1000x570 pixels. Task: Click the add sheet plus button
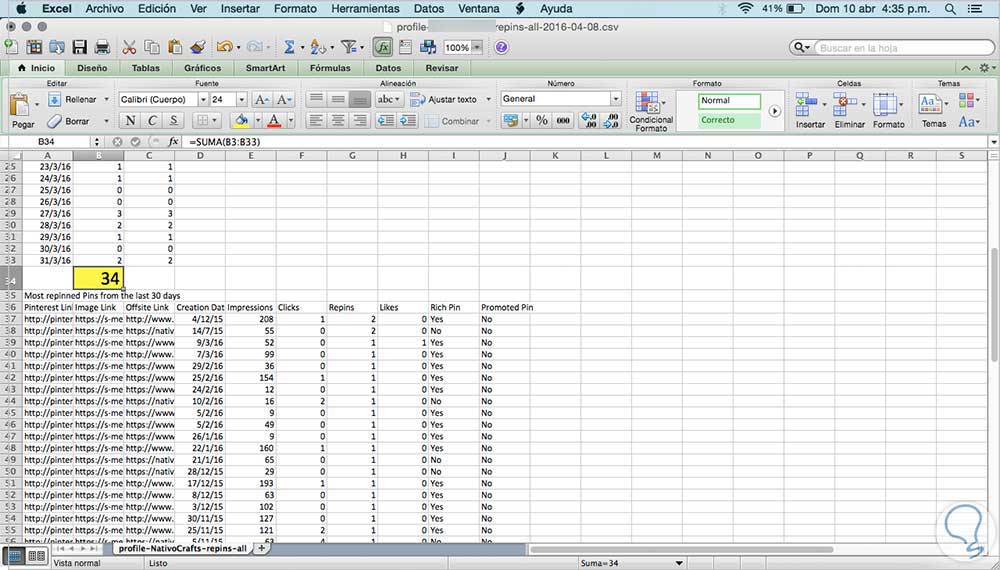[x=261, y=548]
